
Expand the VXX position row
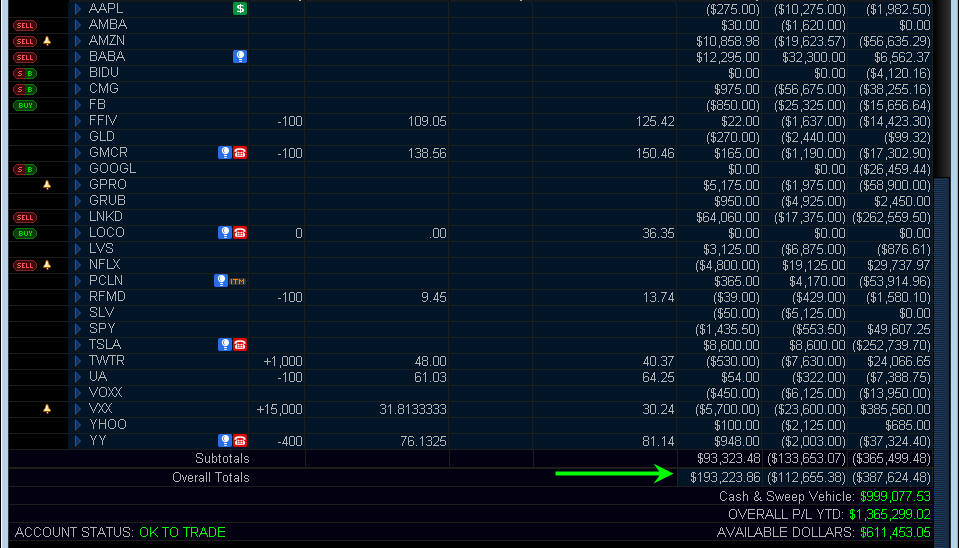point(78,409)
